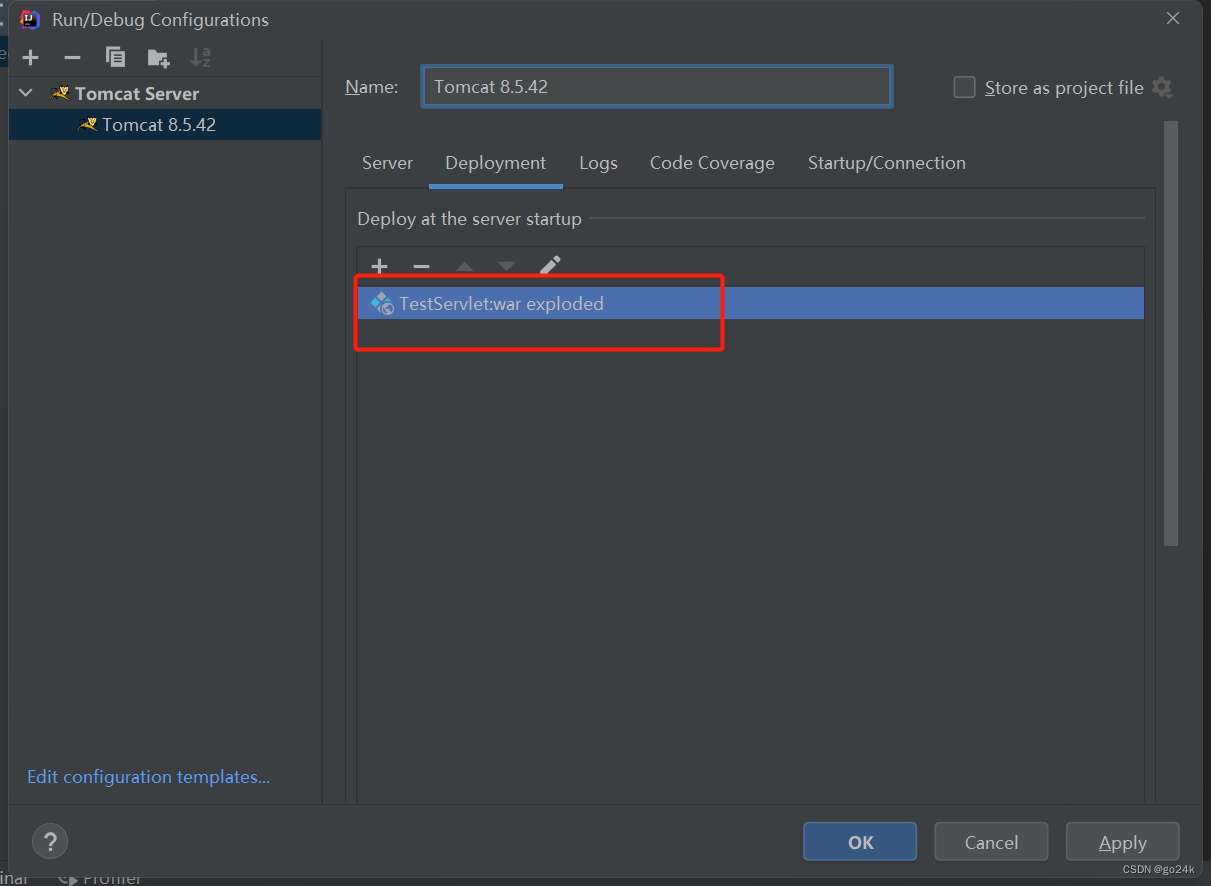Open Edit configuration templates link
Viewport: 1211px width, 886px height.
pos(149,777)
